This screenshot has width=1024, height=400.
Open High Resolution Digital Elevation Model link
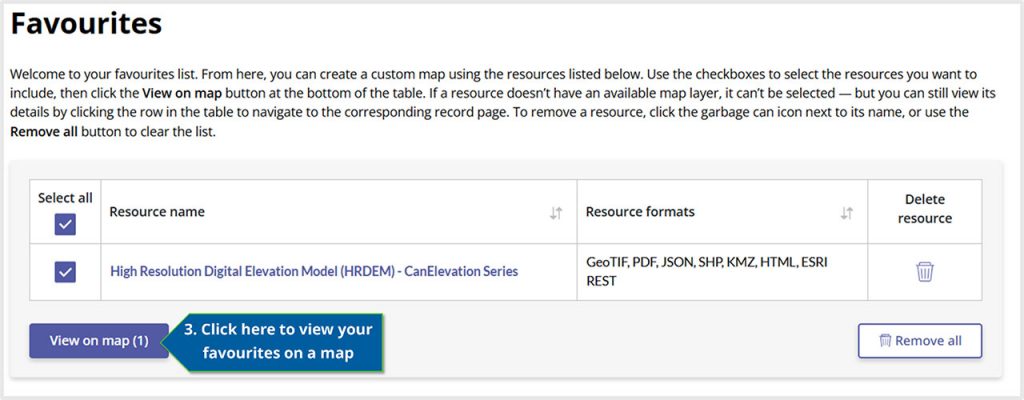(x=314, y=271)
